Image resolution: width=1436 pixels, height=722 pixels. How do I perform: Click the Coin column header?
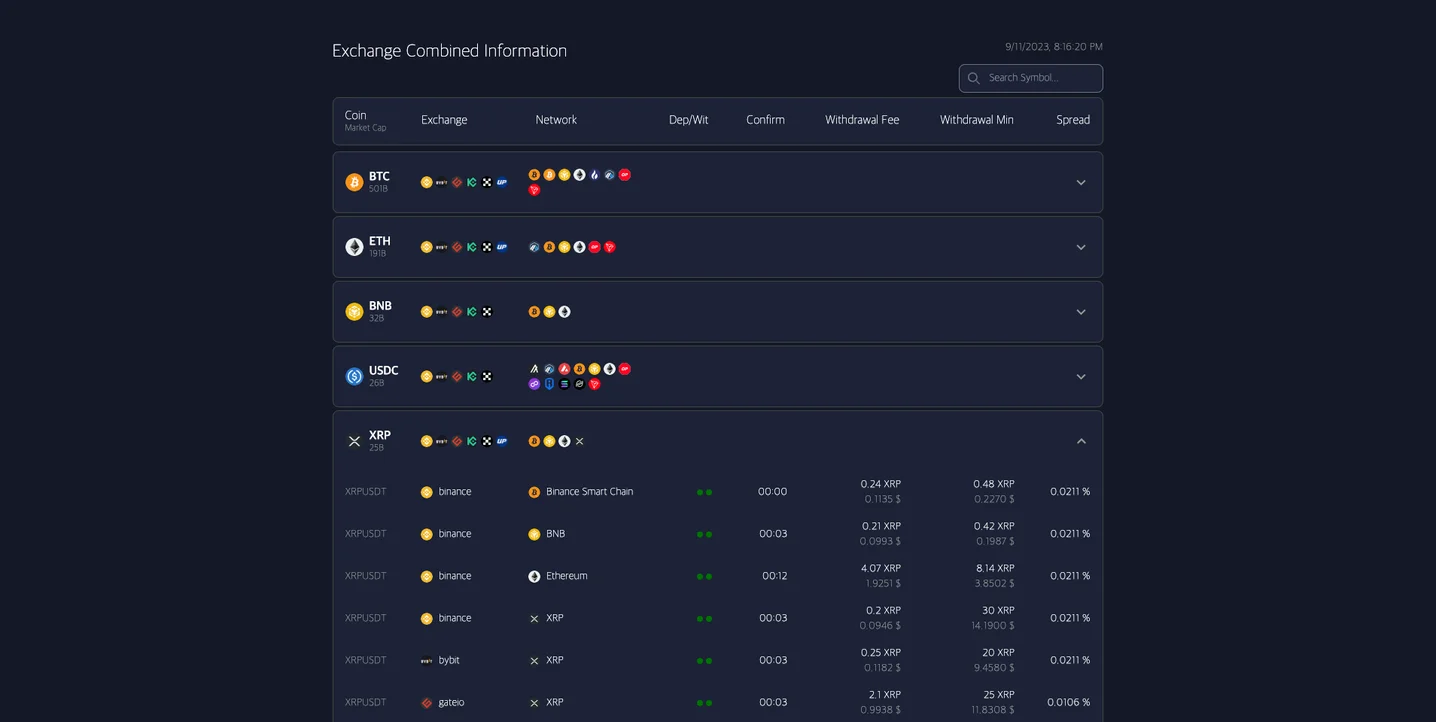(x=355, y=115)
